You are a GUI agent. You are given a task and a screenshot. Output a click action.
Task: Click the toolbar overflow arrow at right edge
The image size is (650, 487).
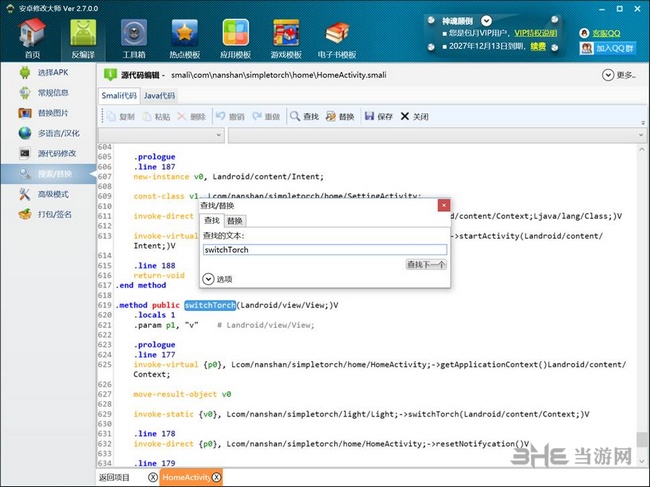[643, 123]
